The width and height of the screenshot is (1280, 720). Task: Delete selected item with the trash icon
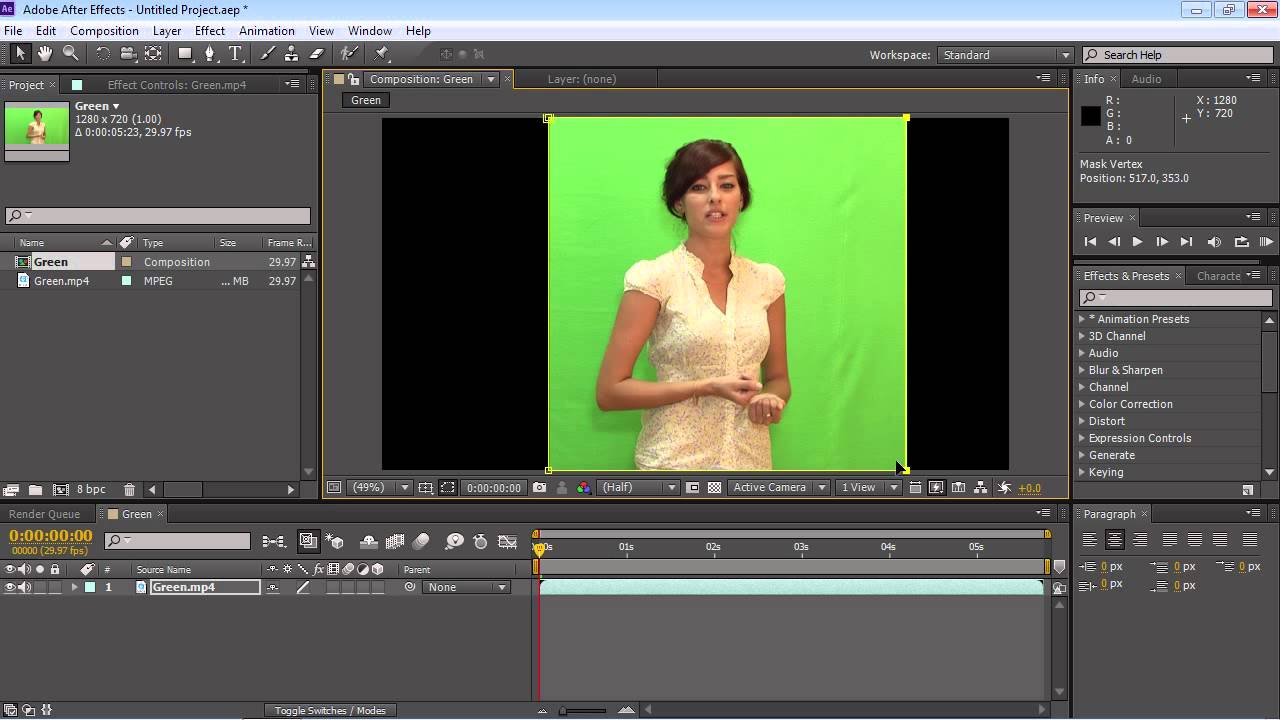click(129, 490)
